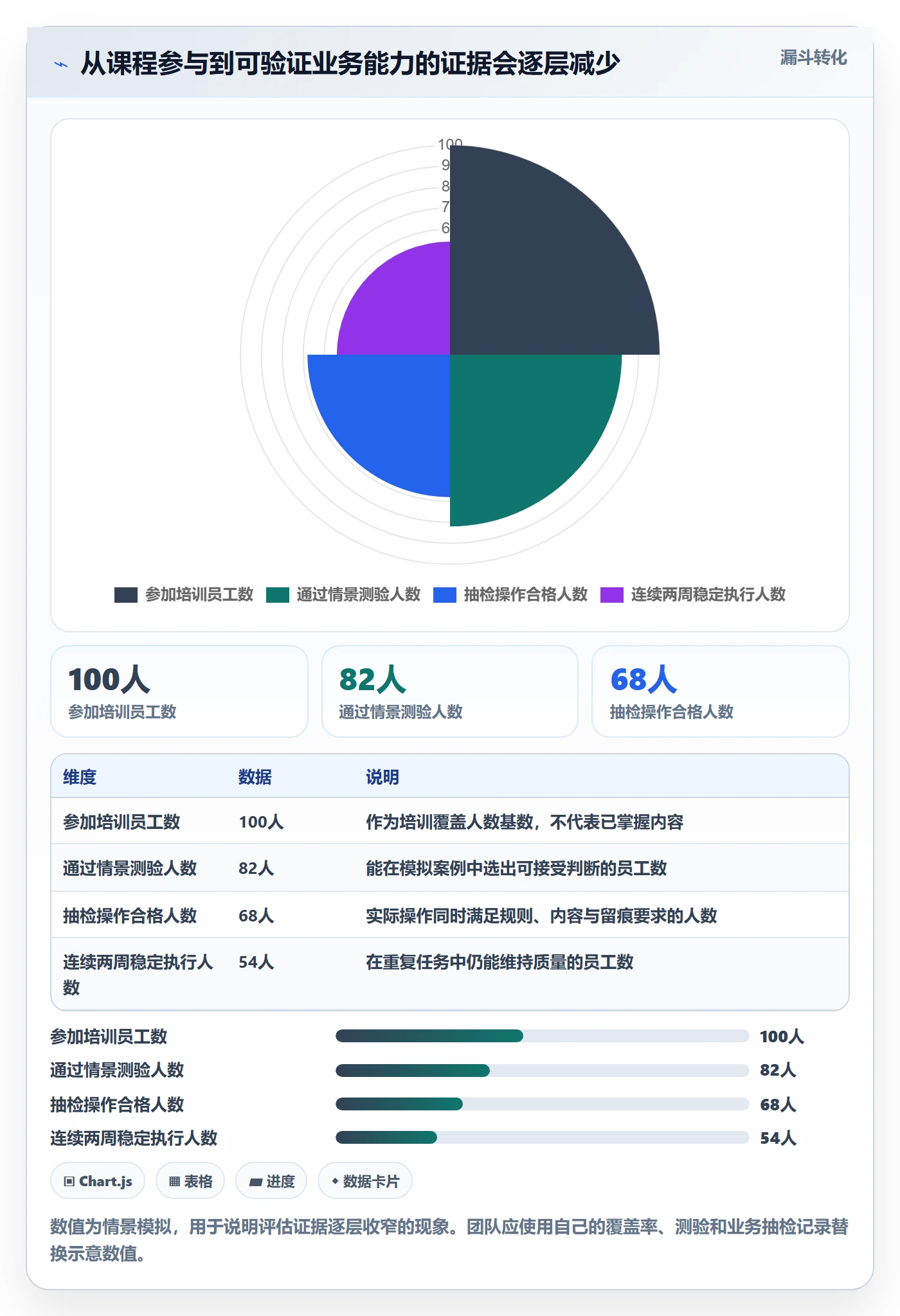The height and width of the screenshot is (1316, 900).
Task: Click the lightning icon beside the title
Action: [x=61, y=64]
